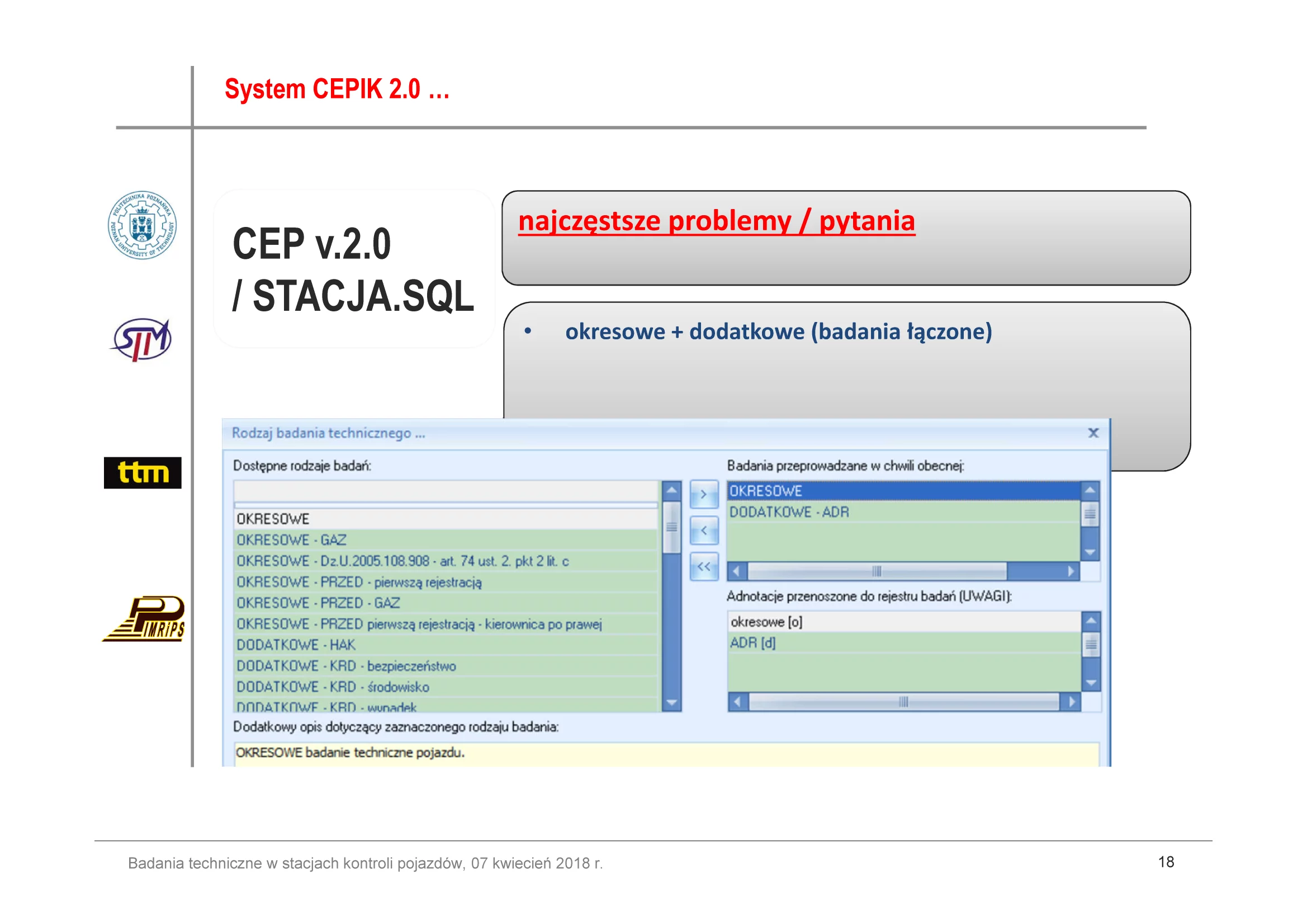Click the additional description text field
The height and width of the screenshot is (924, 1307).
pos(666,755)
